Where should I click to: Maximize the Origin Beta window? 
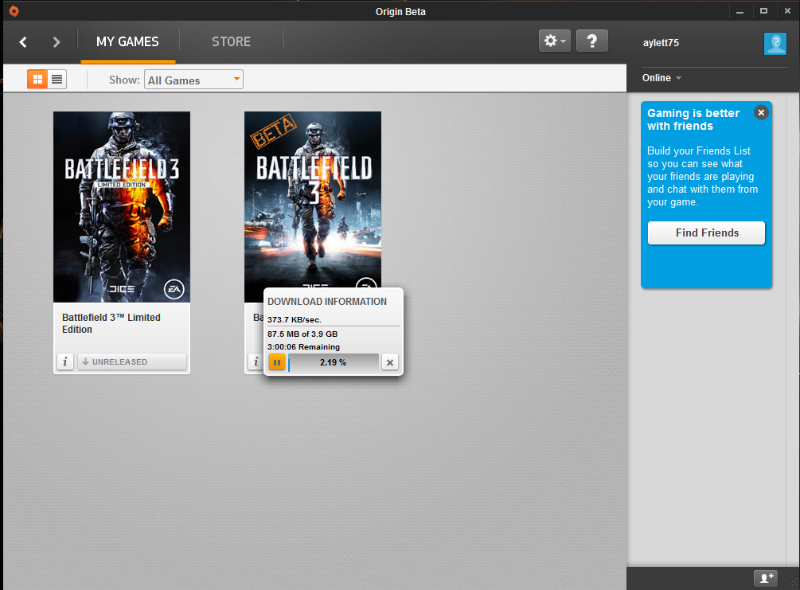click(x=763, y=11)
